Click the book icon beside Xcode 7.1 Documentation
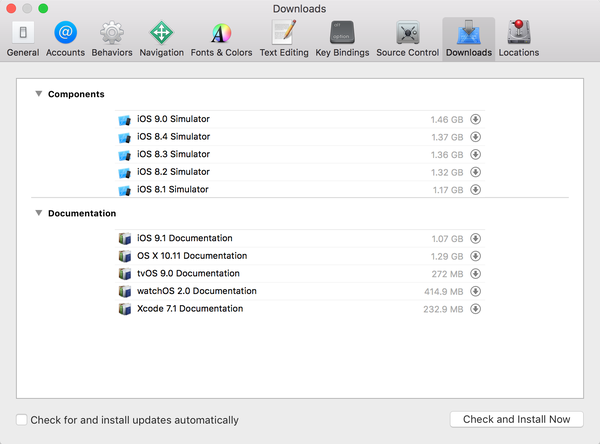Image resolution: width=600 pixels, height=444 pixels. [x=124, y=309]
